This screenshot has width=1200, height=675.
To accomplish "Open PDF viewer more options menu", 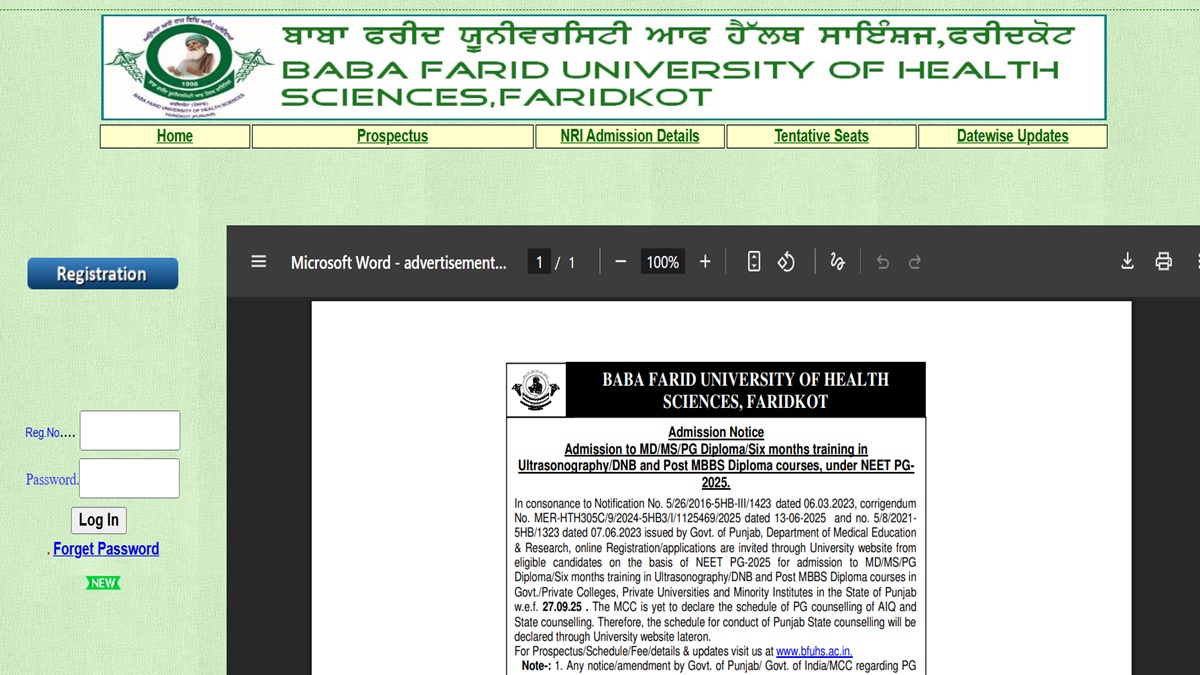I will [x=1196, y=261].
